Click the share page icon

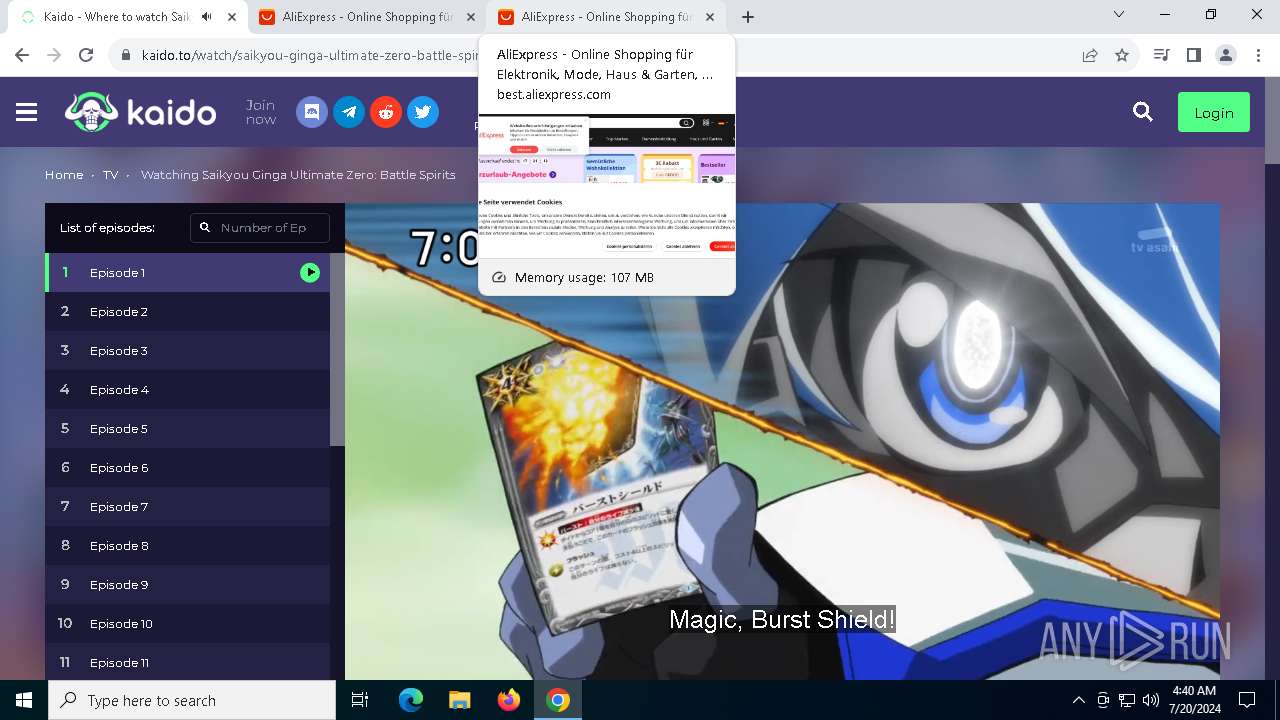(1090, 55)
